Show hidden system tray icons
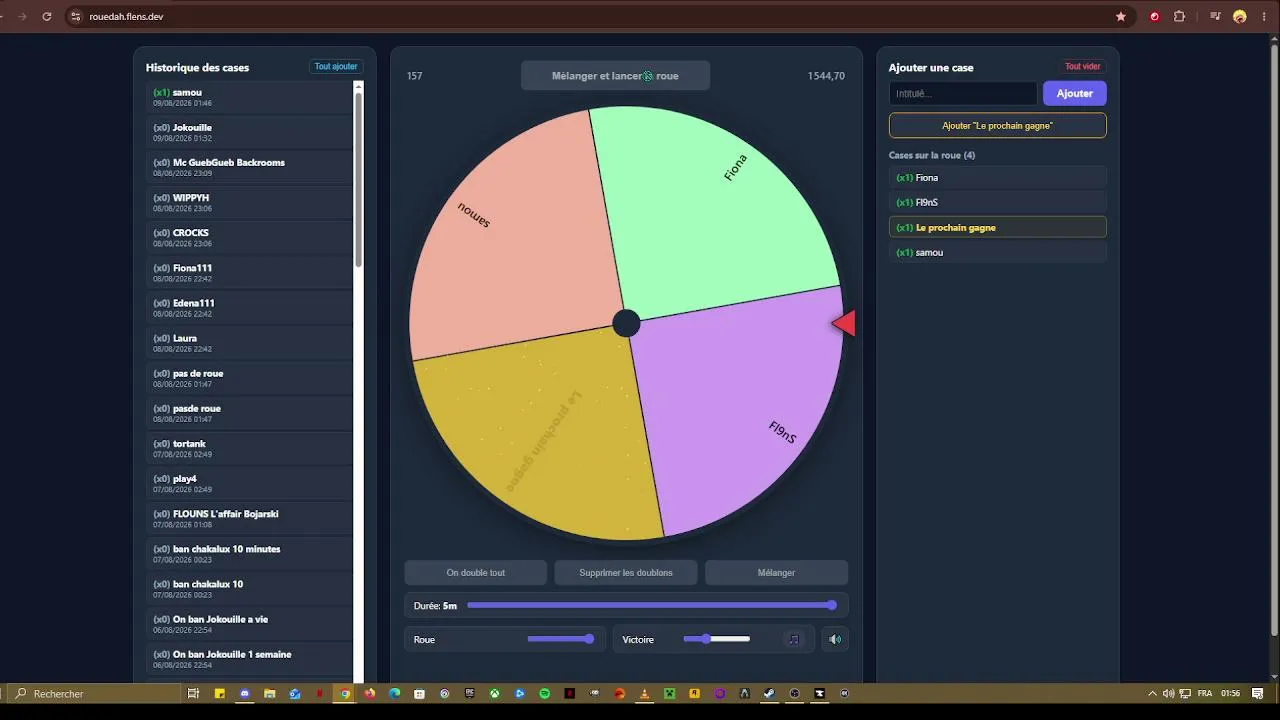The width and height of the screenshot is (1280, 720). (x=1152, y=693)
